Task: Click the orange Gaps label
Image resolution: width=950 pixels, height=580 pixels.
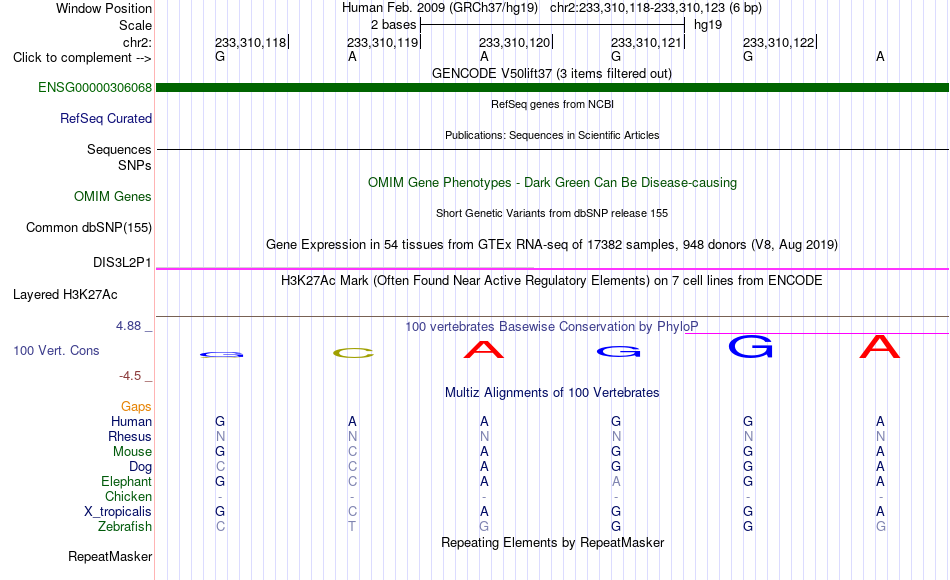Action: (x=136, y=406)
